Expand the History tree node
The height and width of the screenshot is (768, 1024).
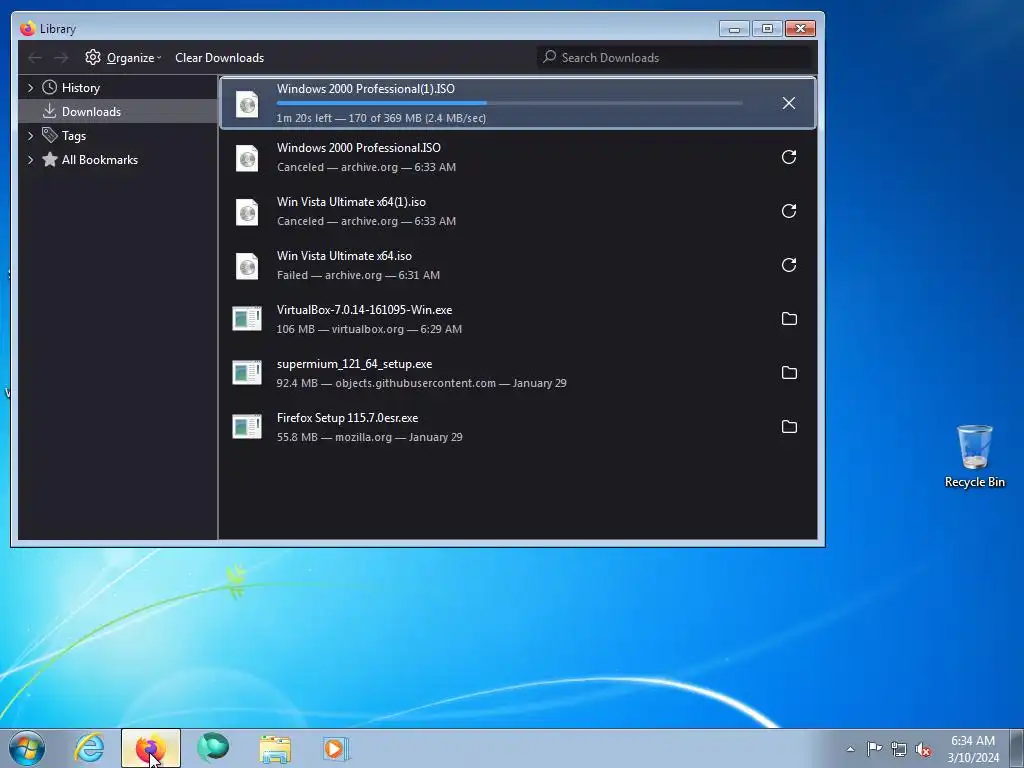(x=30, y=88)
